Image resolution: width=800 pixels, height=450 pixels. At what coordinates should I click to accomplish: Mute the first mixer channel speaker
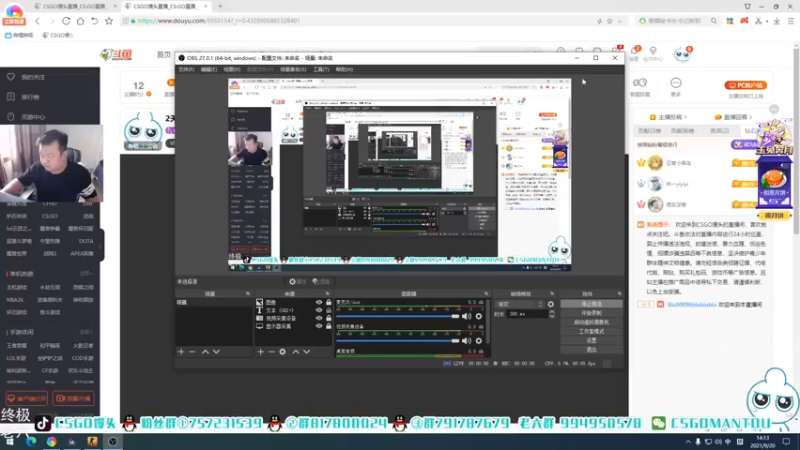[466, 316]
